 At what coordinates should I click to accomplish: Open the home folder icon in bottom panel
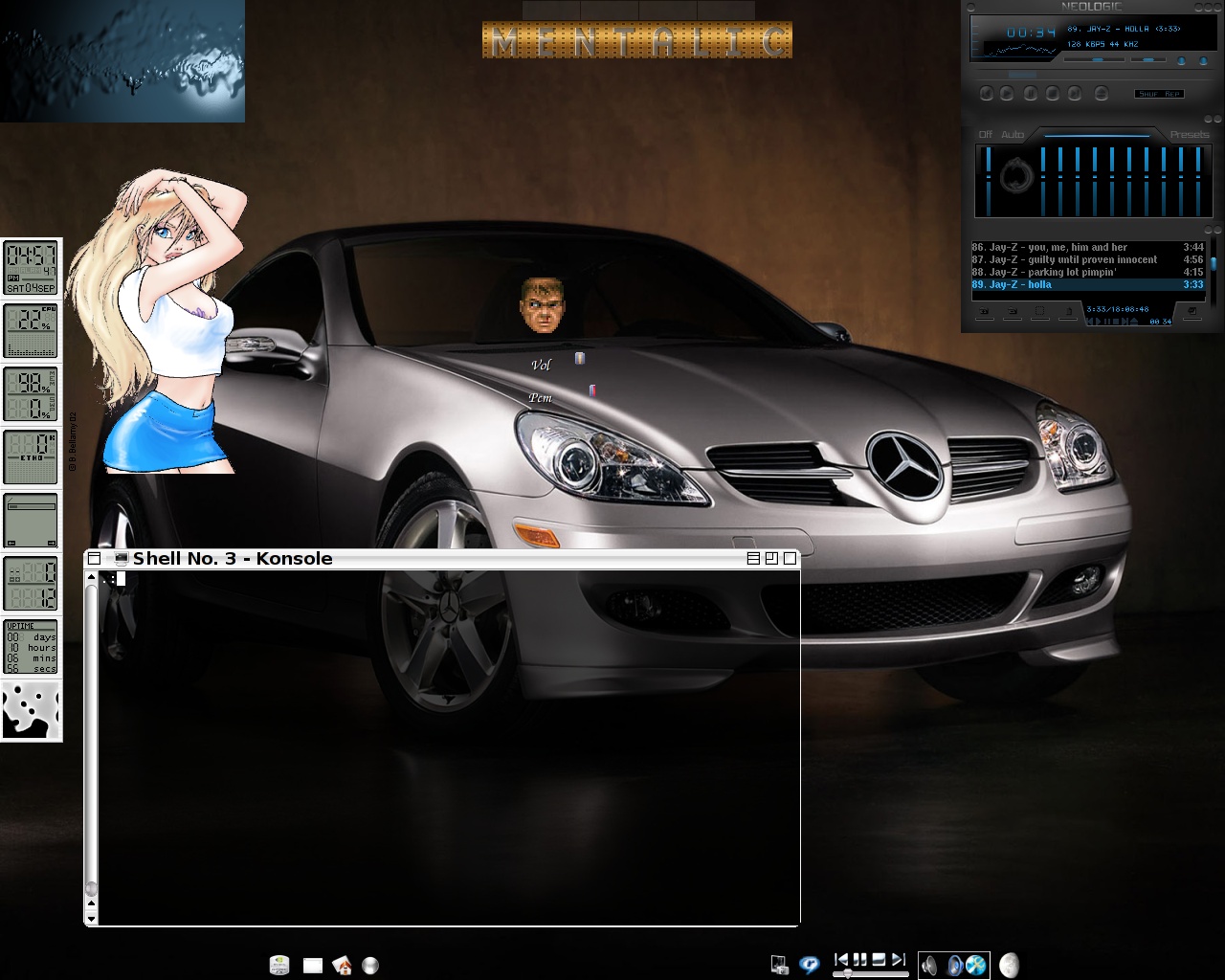click(x=342, y=965)
